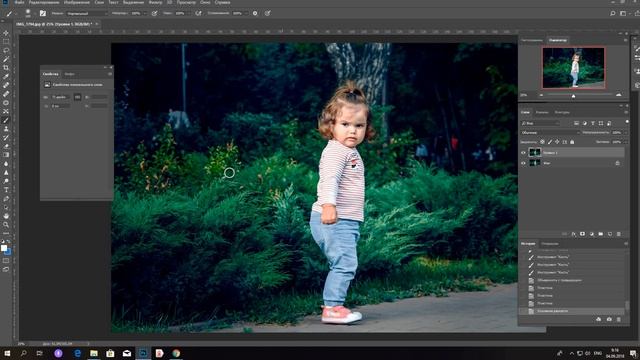Delete current state in History panel

[x=619, y=319]
